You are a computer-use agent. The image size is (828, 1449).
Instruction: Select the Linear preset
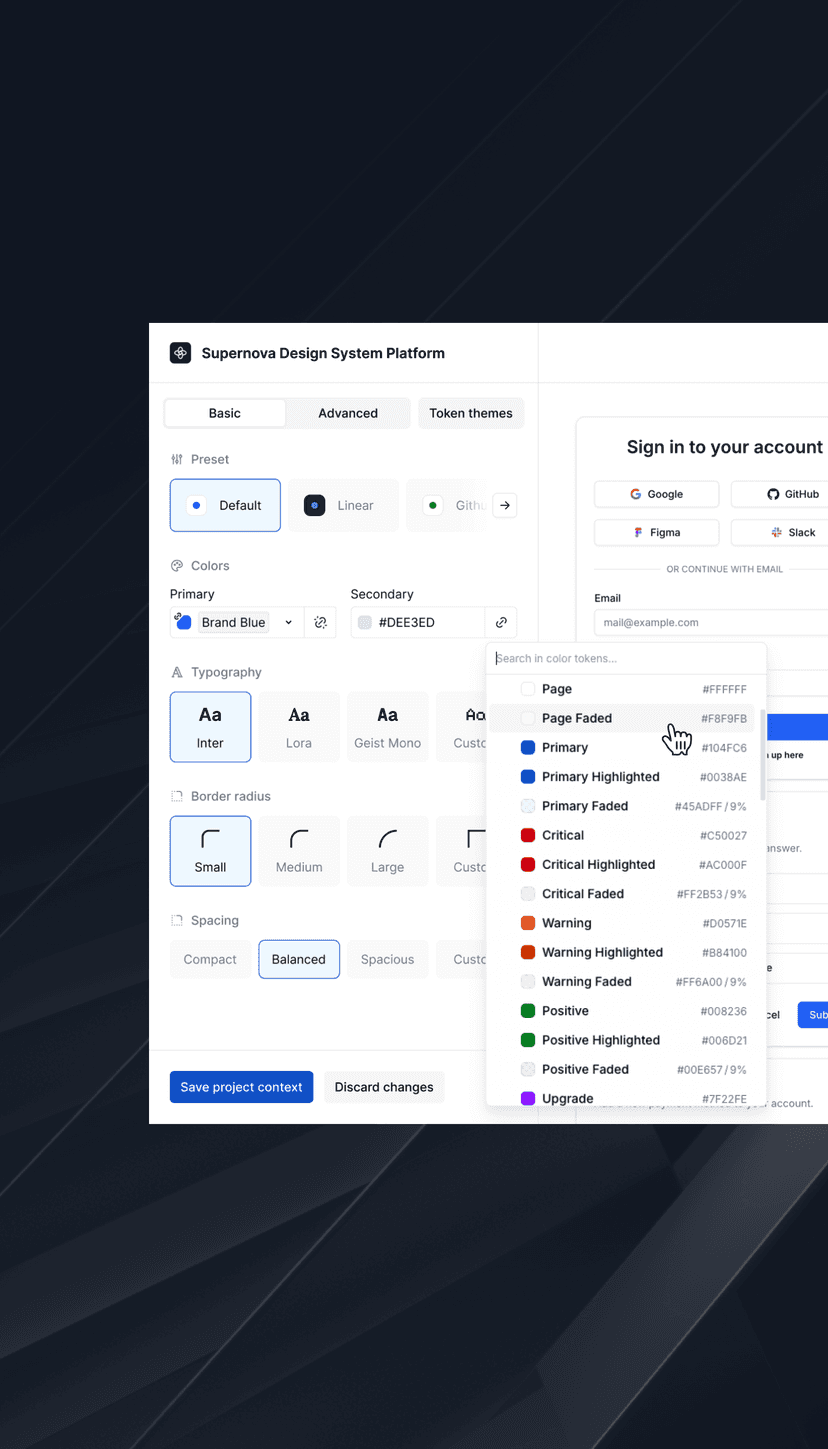tap(343, 505)
